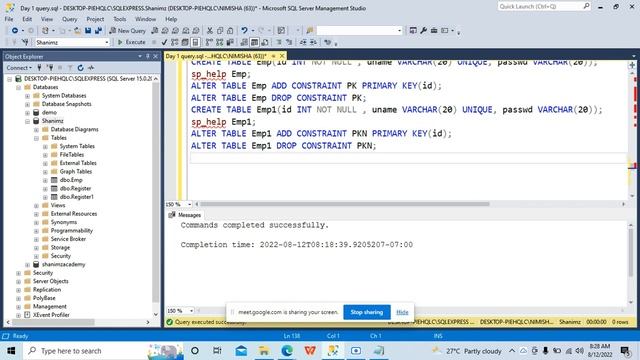Expand the demo database node

click(x=27, y=113)
